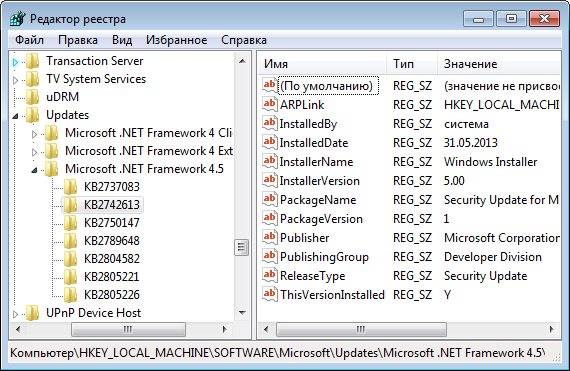Click the string icon of Publisher

pos(269,237)
